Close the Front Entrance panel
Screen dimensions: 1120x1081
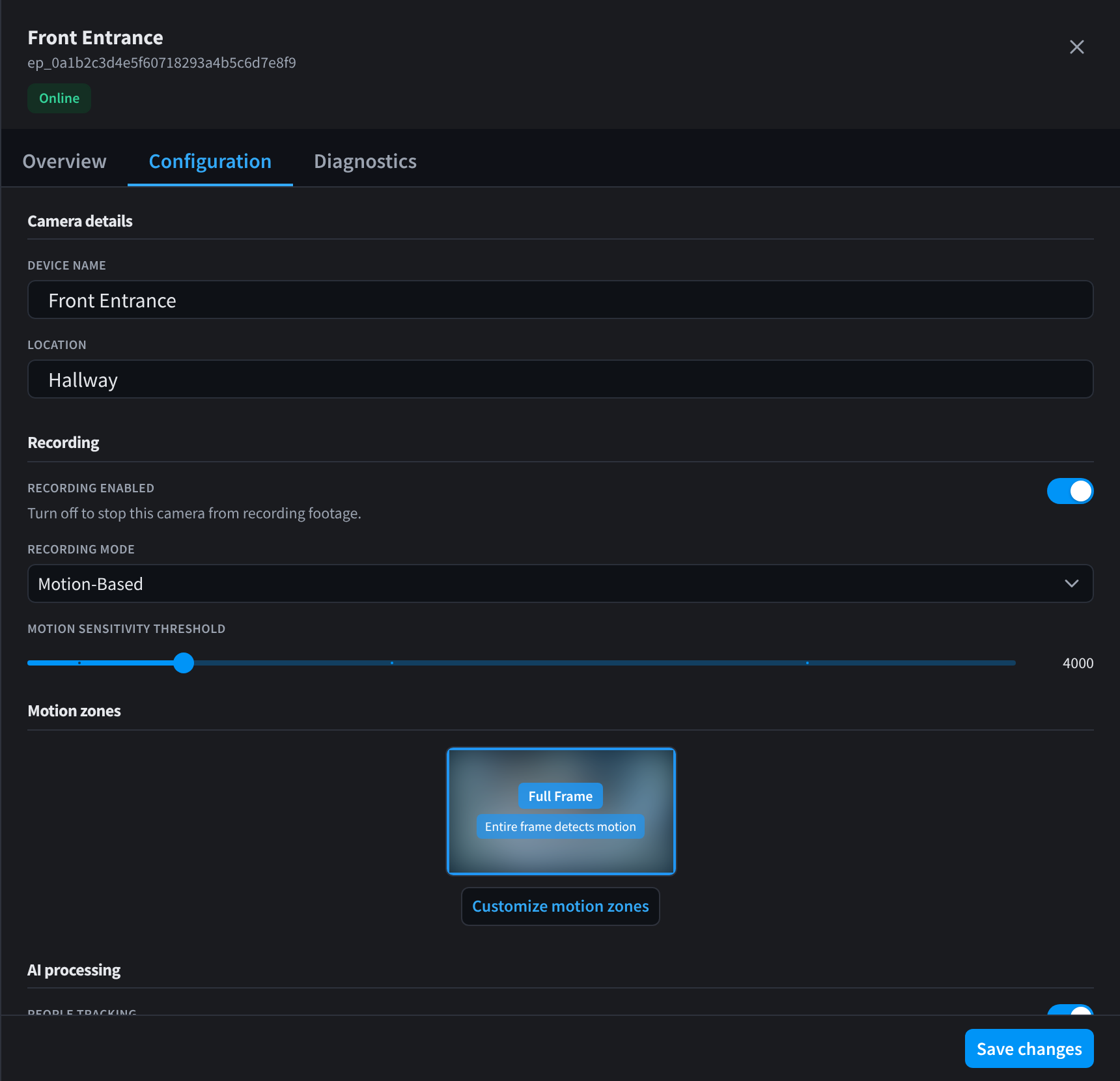coord(1076,47)
